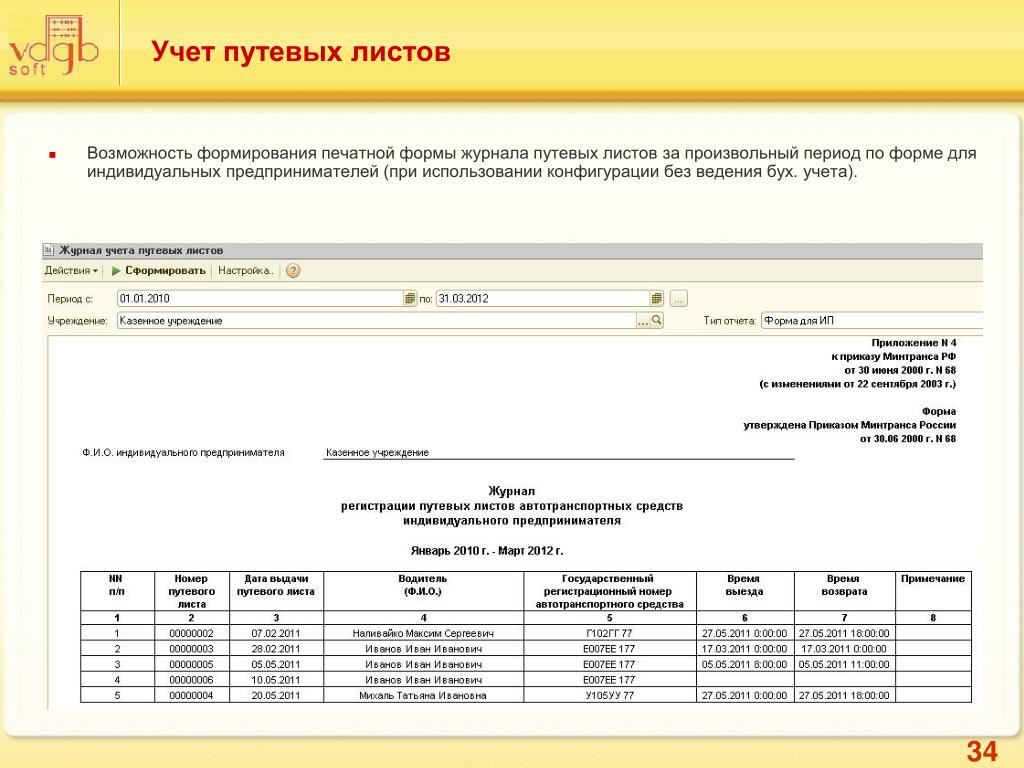The width and height of the screenshot is (1024, 768).
Task: Open the Тип отчета combo box
Action: click(872, 321)
